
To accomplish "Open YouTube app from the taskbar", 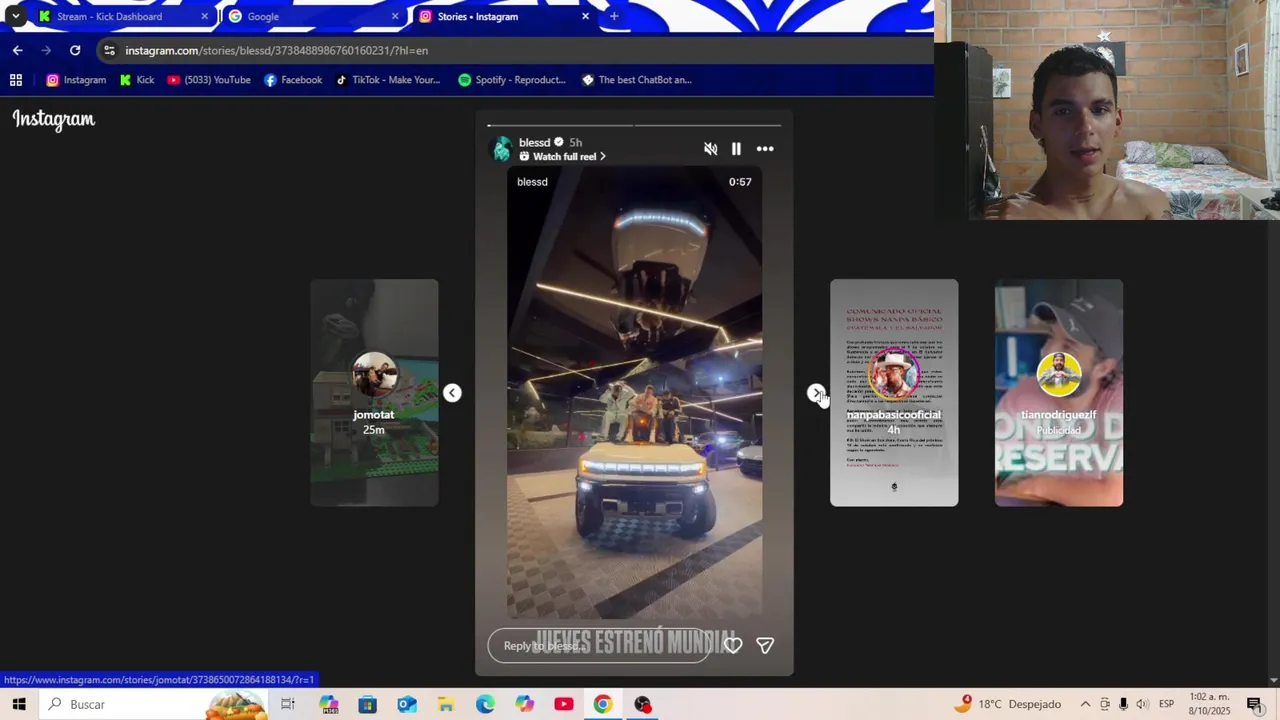I will (564, 705).
